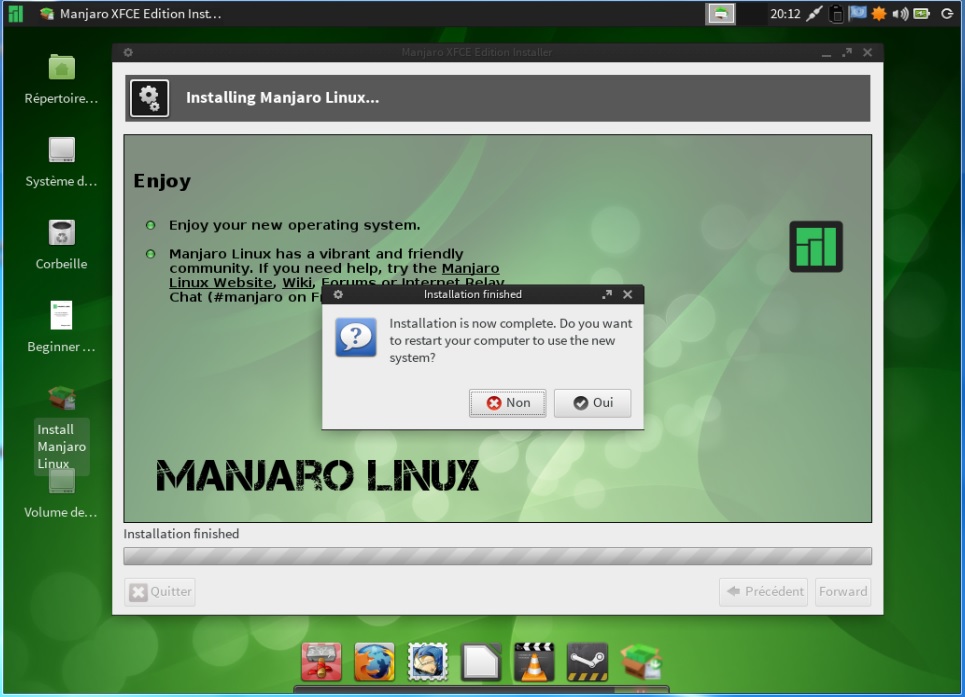Open the Manjaro Linux Website link

(334, 276)
